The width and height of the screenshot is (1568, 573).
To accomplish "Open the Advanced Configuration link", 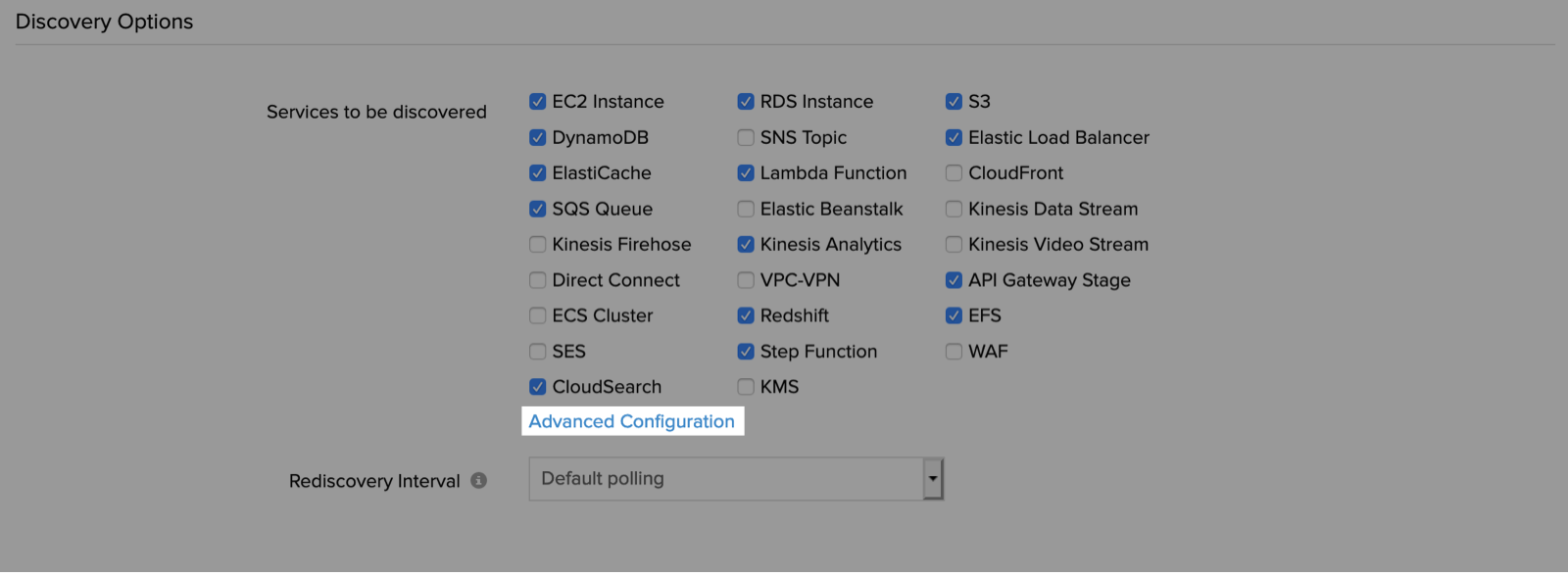I will click(632, 421).
